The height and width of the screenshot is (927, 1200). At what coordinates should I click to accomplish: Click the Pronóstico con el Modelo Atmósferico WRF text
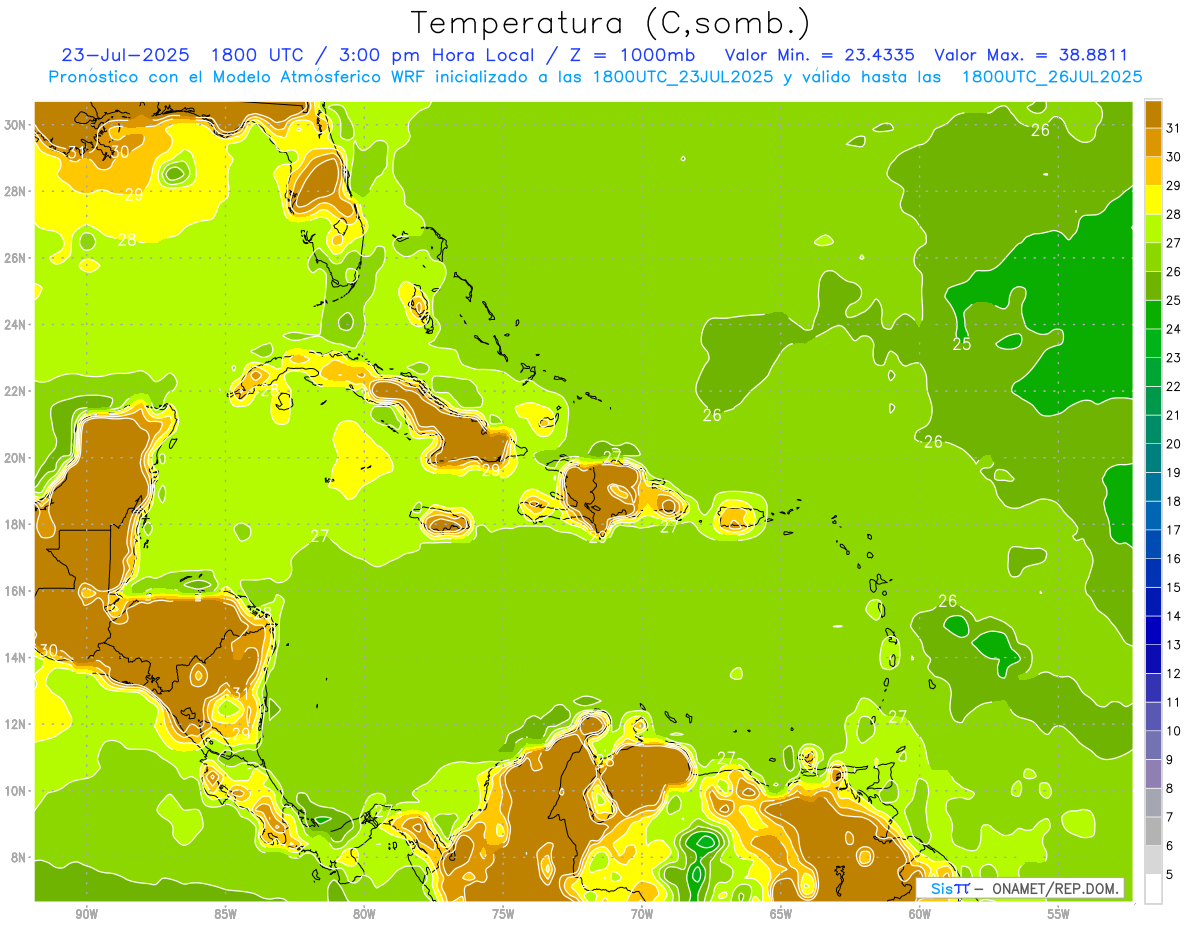click(237, 76)
